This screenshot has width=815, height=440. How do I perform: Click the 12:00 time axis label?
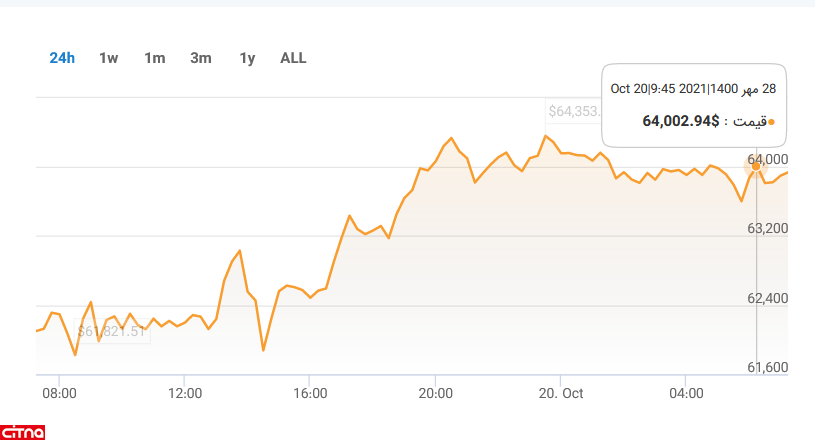186,392
